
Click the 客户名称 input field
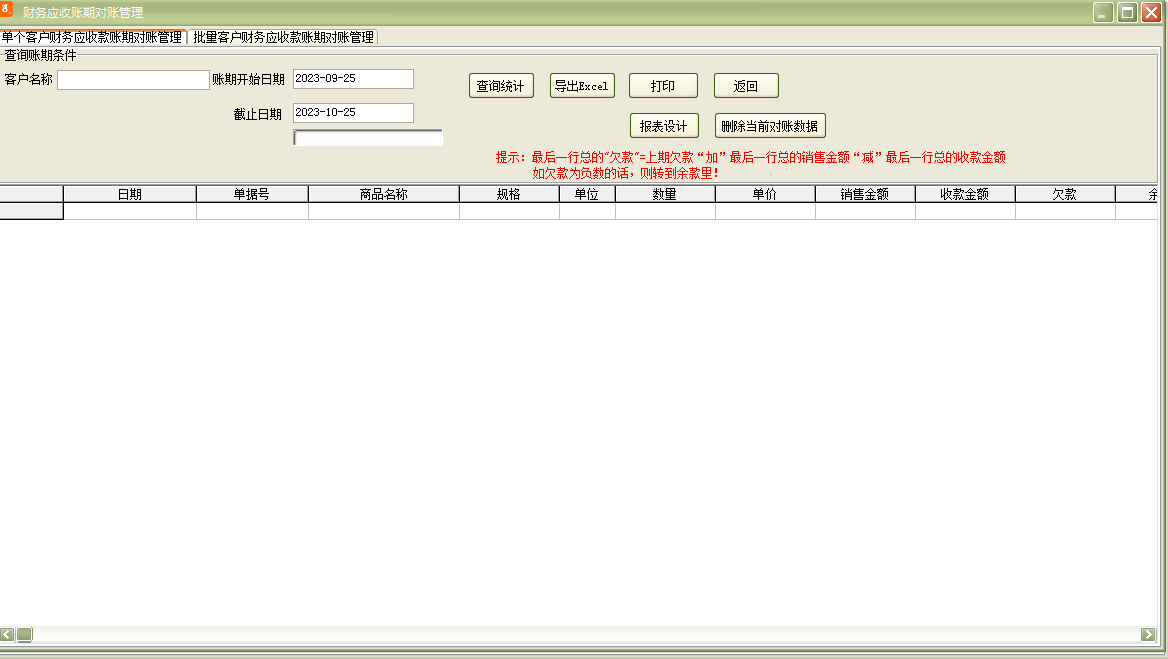pos(133,80)
